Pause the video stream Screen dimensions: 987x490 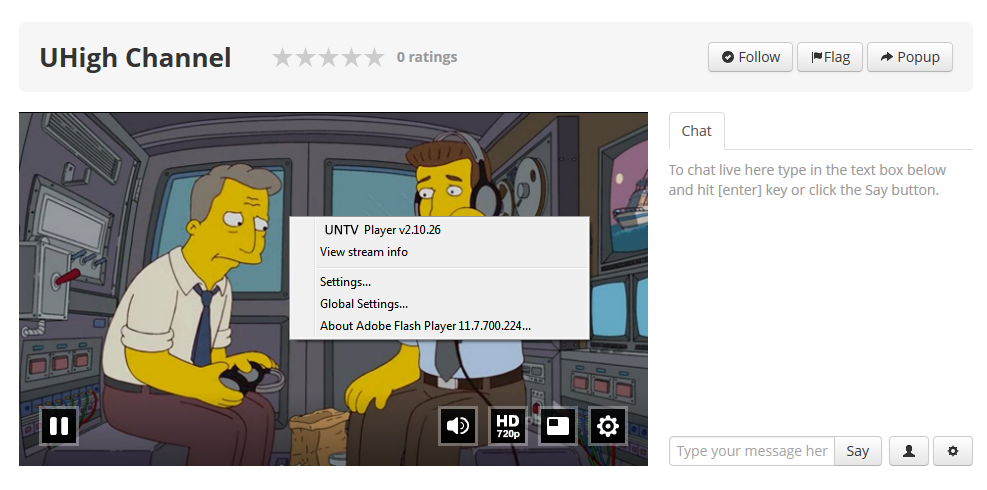(x=59, y=426)
